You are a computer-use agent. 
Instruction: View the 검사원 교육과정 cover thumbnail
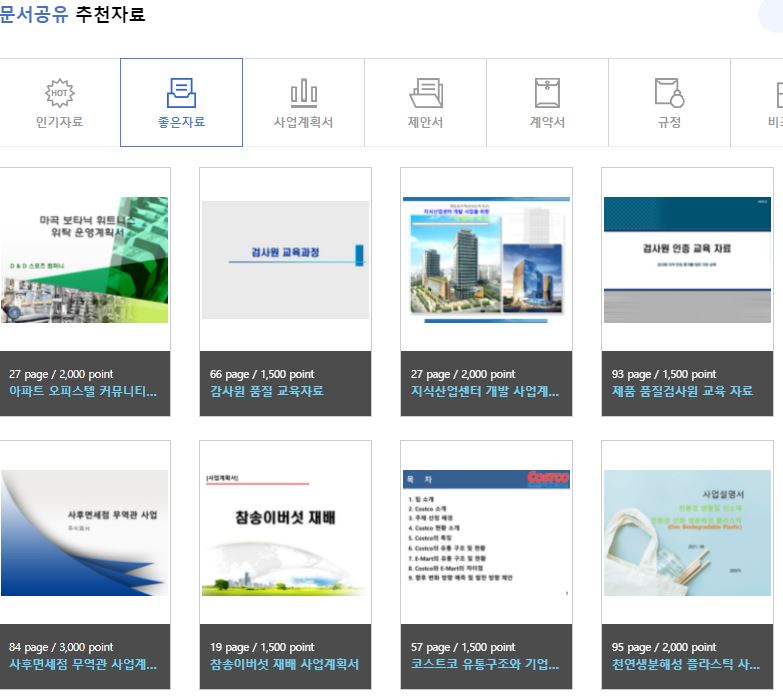pyautogui.click(x=285, y=260)
